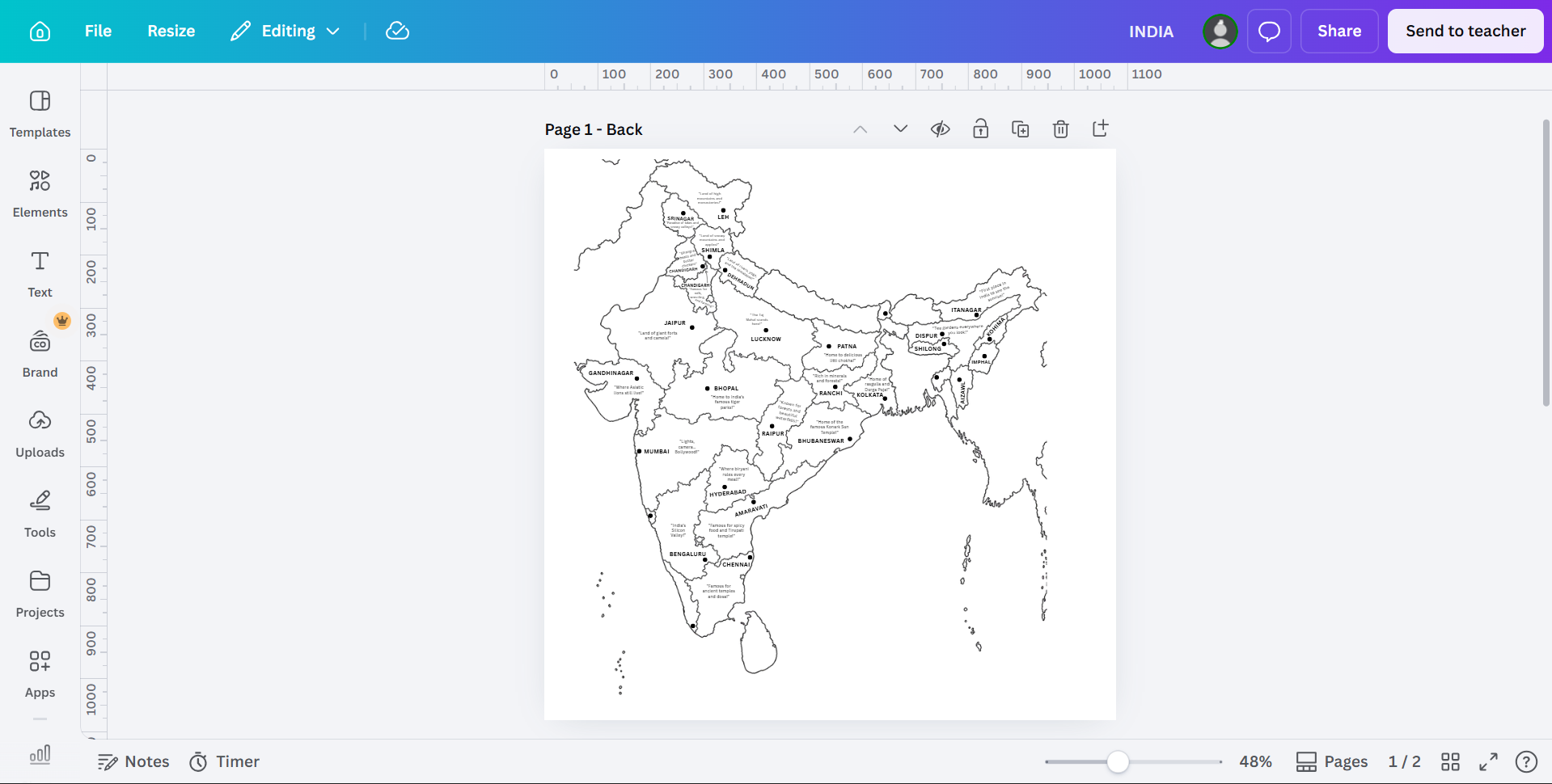Open the Notes panel
1552x784 pixels.
pyautogui.click(x=133, y=761)
